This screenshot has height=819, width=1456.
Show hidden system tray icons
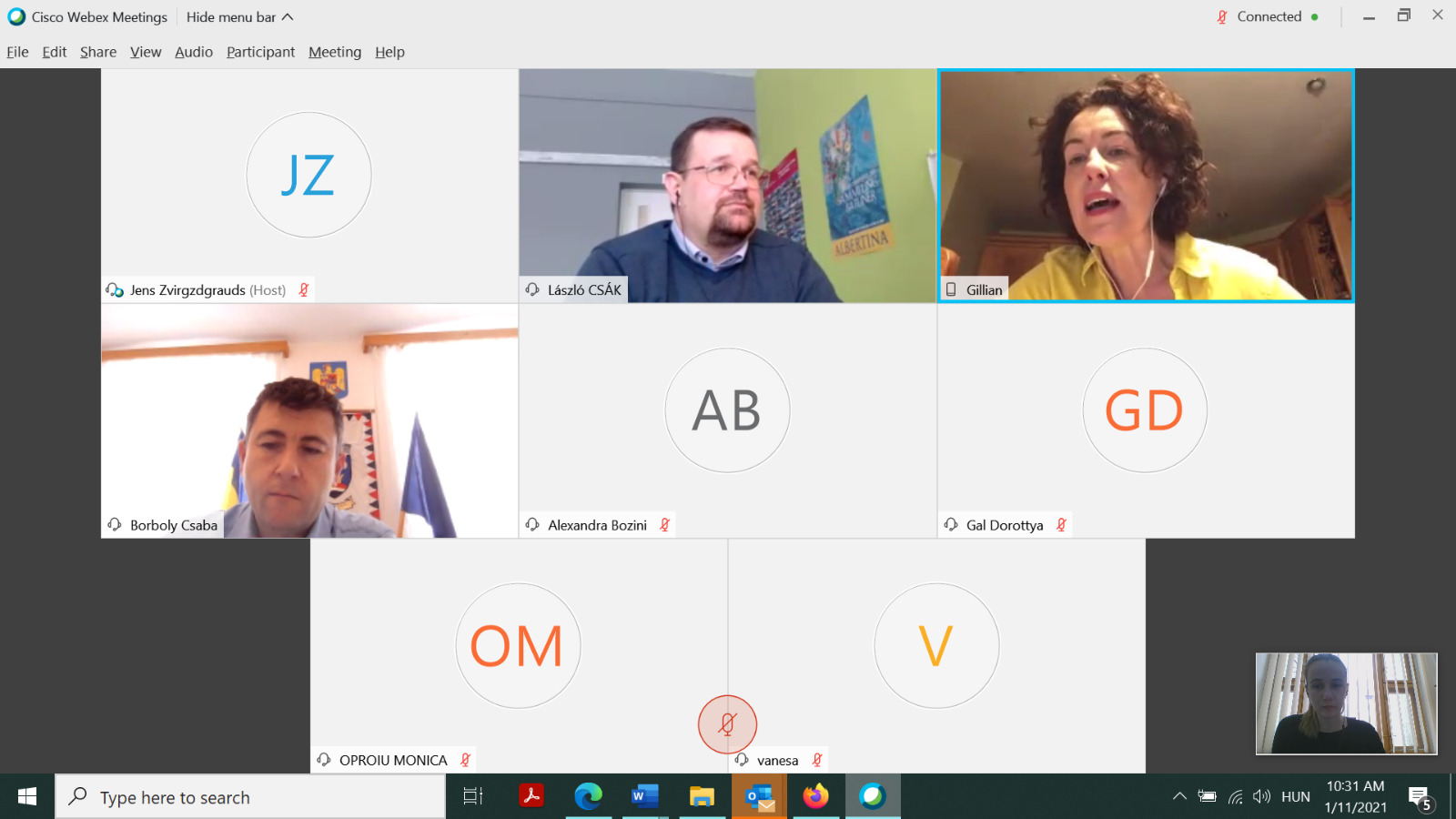coord(1179,797)
